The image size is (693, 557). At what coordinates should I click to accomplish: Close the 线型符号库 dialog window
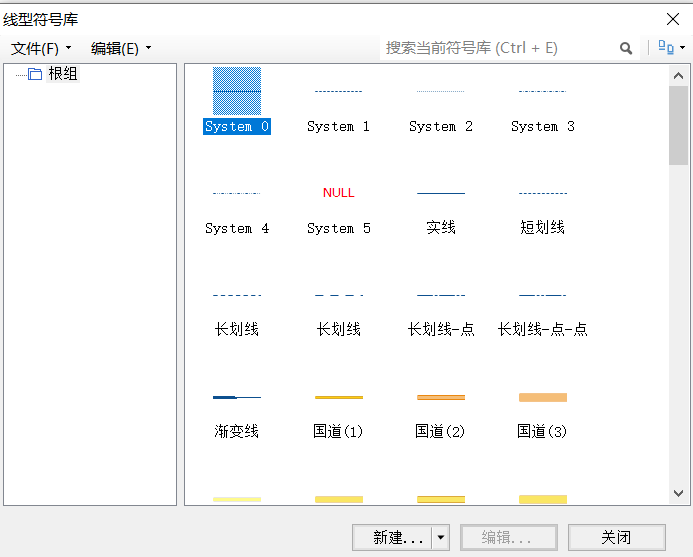(x=673, y=19)
